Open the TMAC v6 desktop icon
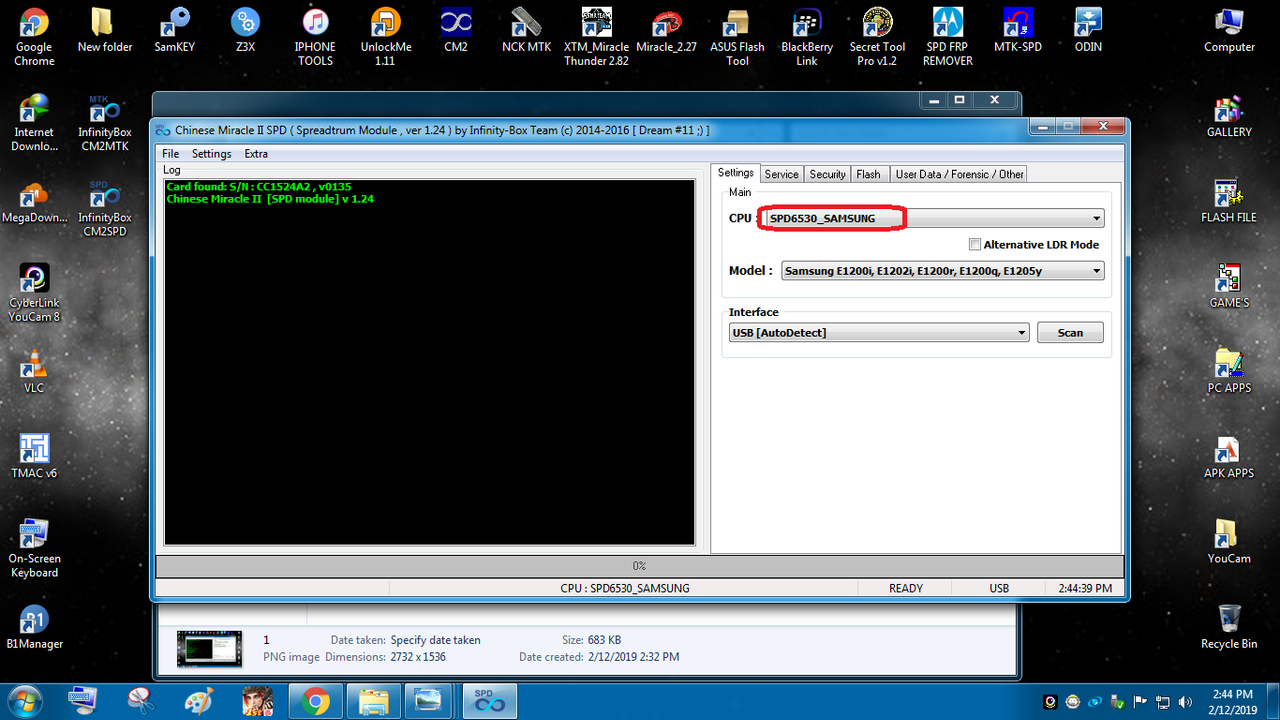 [34, 456]
